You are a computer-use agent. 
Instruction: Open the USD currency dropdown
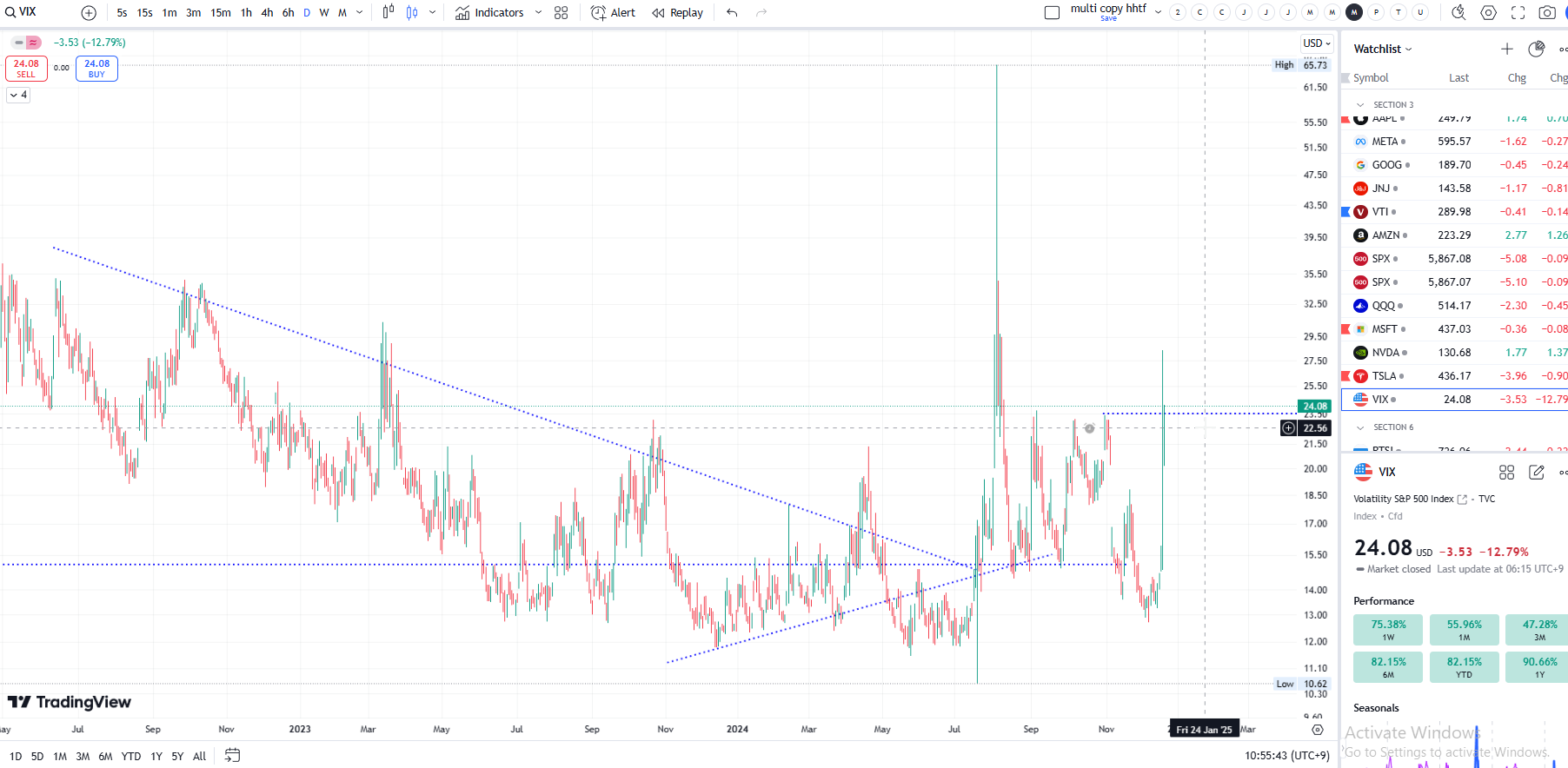point(1316,43)
